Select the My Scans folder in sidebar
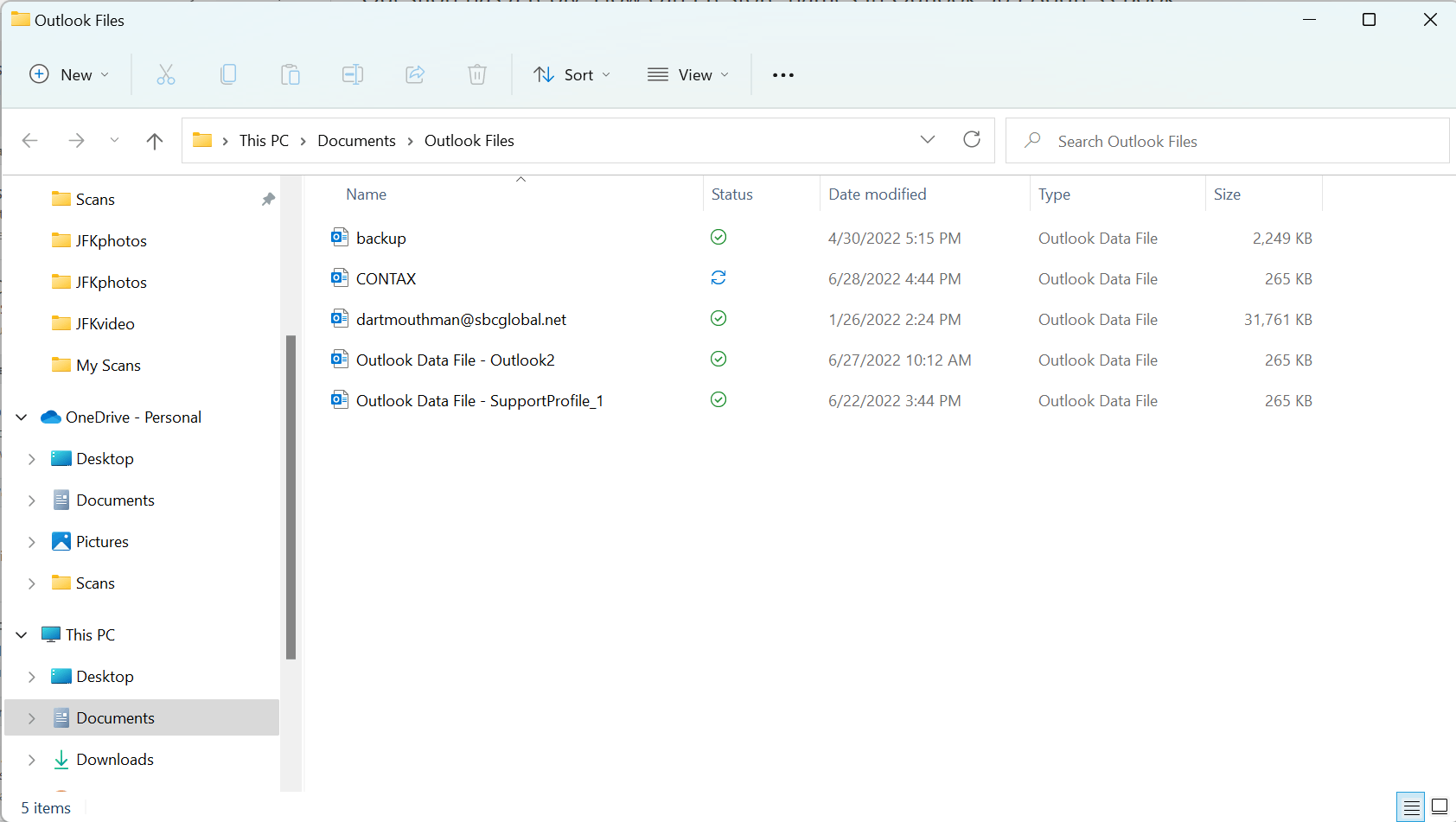This screenshot has height=822, width=1456. (x=108, y=366)
